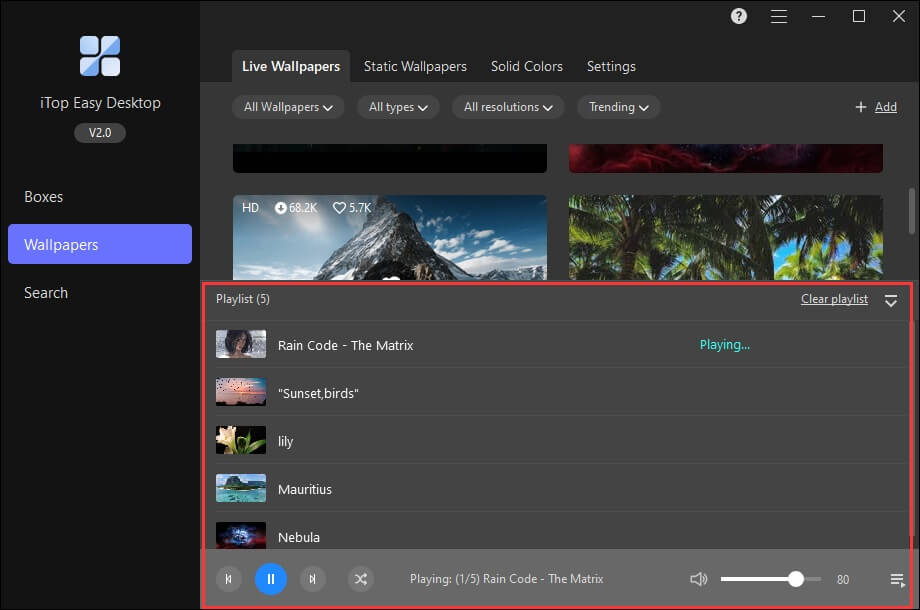Screen dimensions: 920x610
Task: Pause the playing wallpaper
Action: [270, 579]
